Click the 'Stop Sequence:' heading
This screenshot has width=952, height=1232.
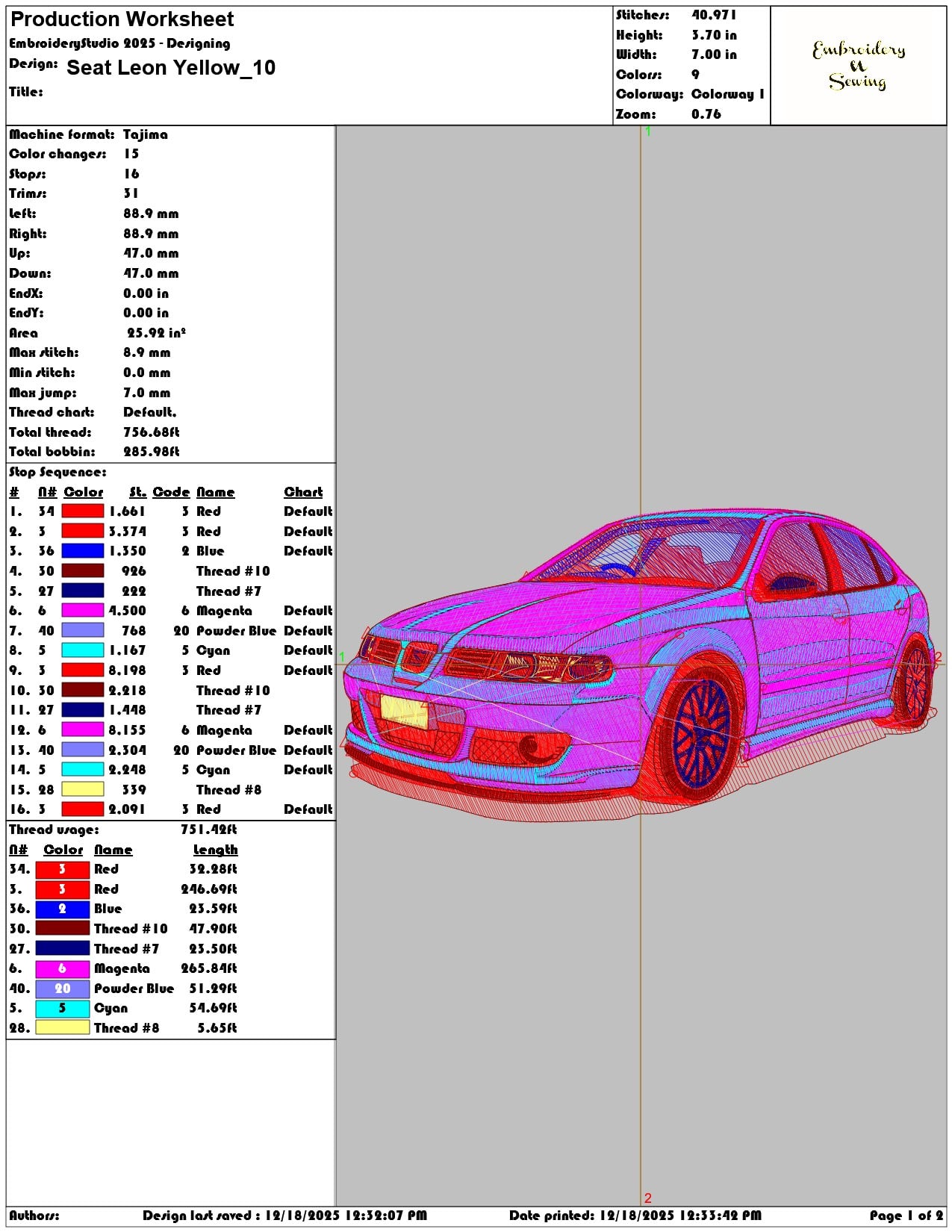[x=58, y=472]
